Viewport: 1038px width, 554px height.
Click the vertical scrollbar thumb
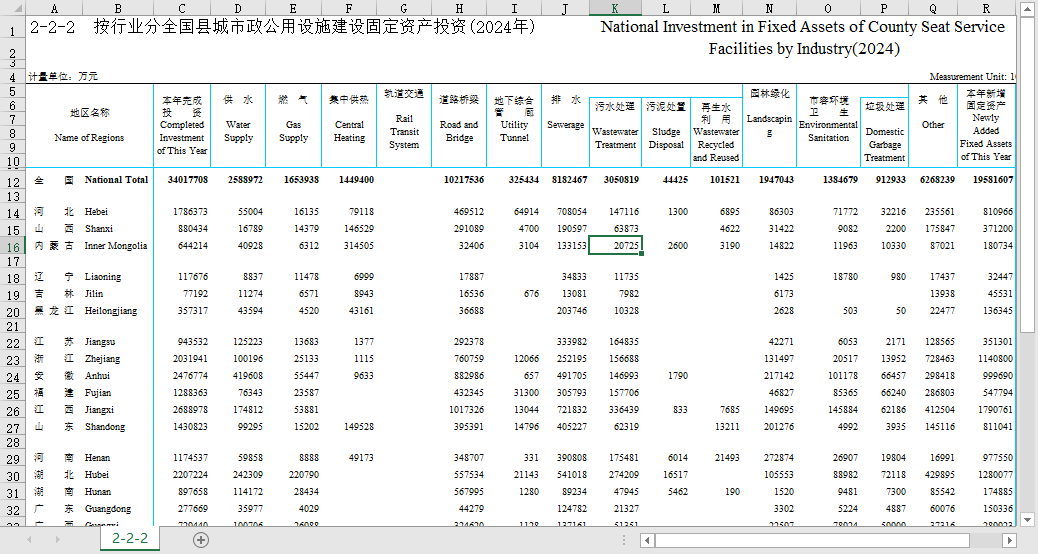(x=1027, y=175)
